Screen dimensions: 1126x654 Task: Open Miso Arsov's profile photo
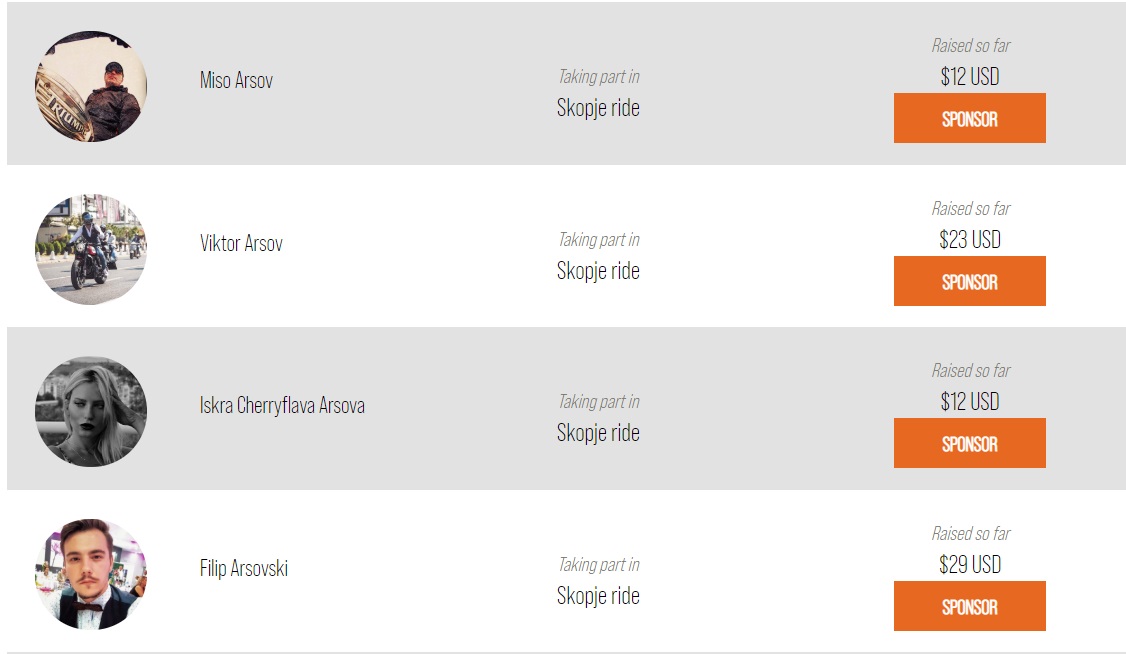(91, 86)
